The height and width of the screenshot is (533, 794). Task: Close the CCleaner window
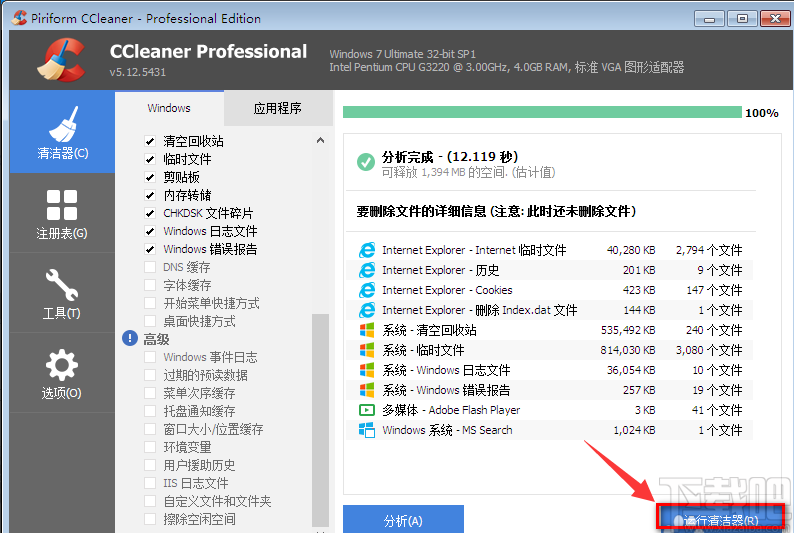coord(775,19)
